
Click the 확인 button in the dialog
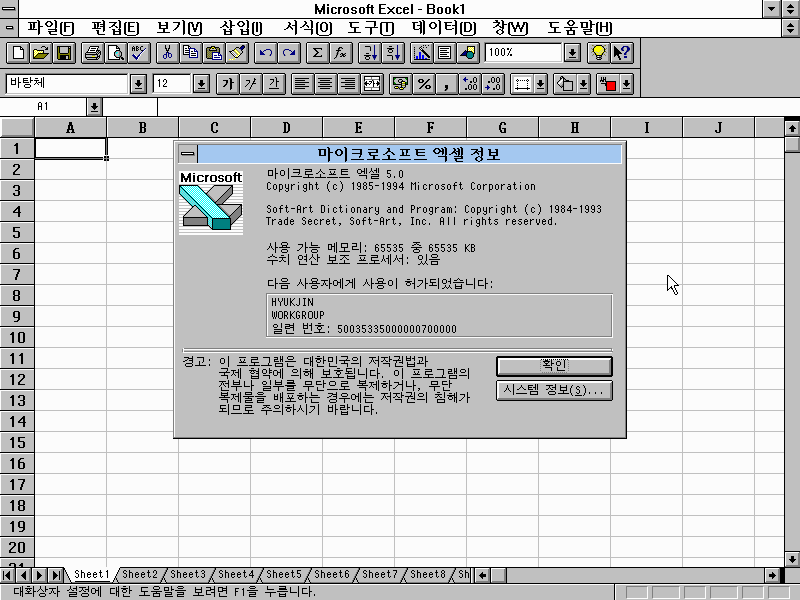(x=554, y=365)
